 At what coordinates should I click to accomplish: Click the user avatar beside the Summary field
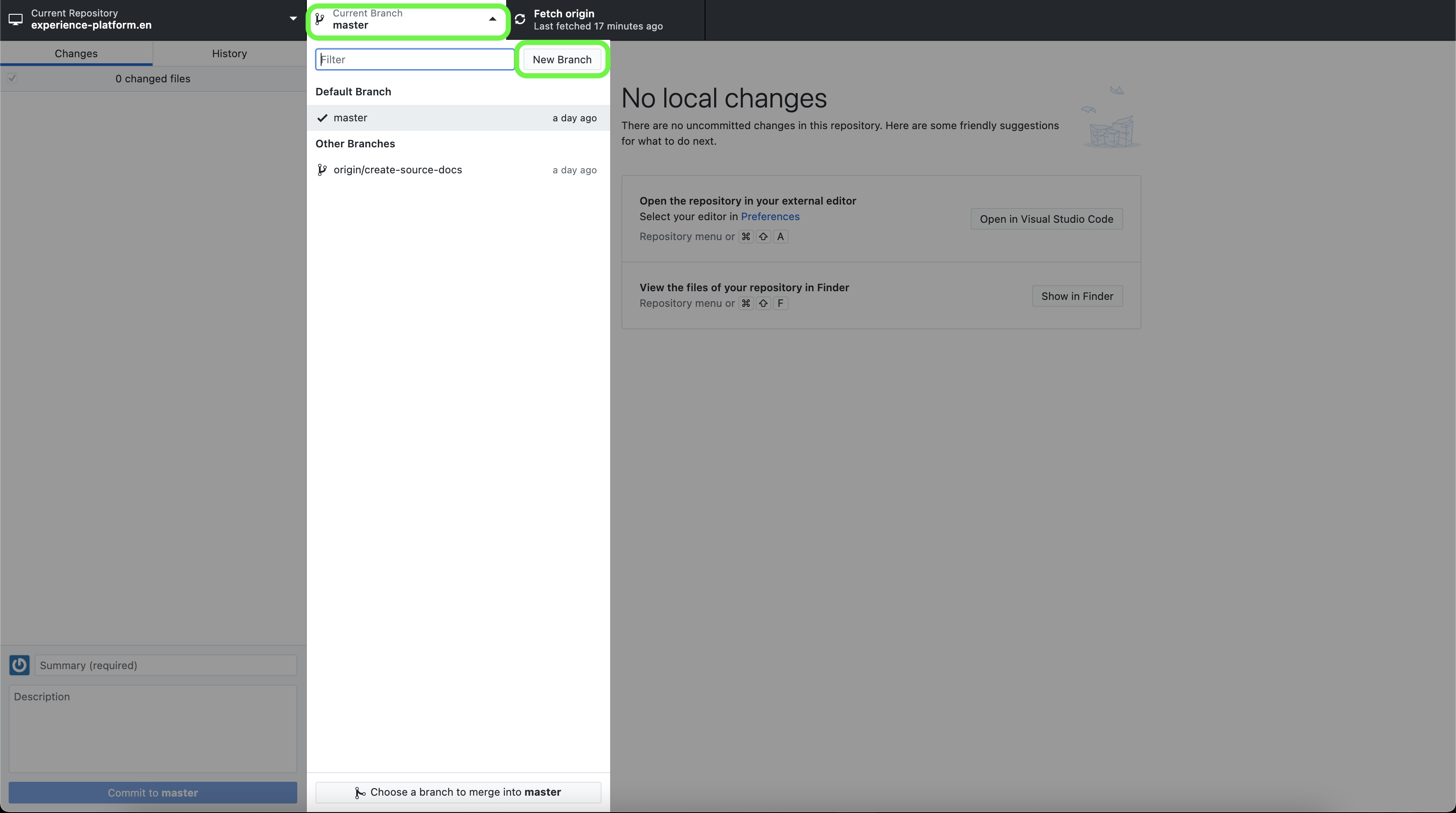click(x=19, y=665)
